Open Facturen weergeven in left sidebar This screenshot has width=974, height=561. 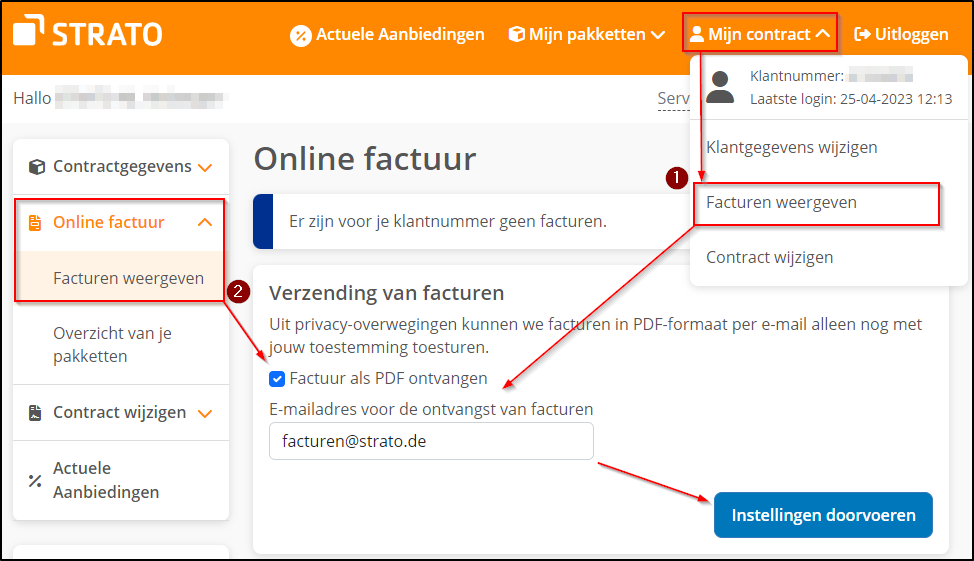pos(129,278)
